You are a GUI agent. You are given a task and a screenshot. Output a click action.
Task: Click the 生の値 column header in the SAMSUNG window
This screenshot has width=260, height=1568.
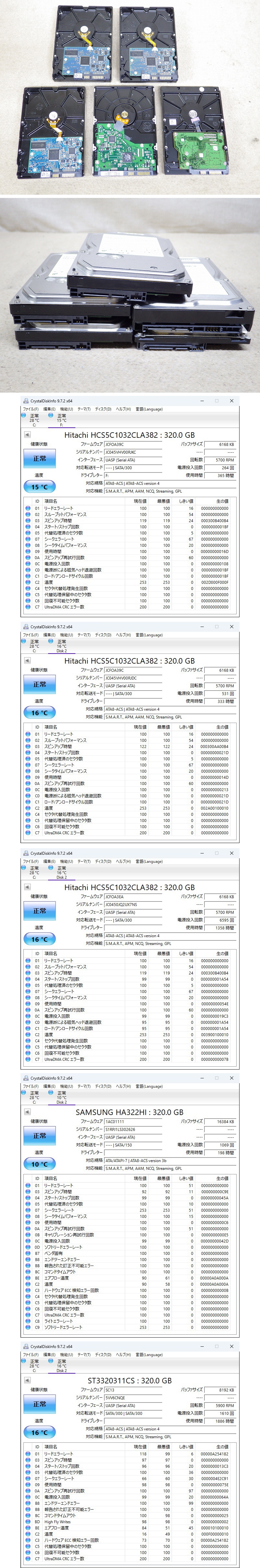pyautogui.click(x=222, y=1179)
